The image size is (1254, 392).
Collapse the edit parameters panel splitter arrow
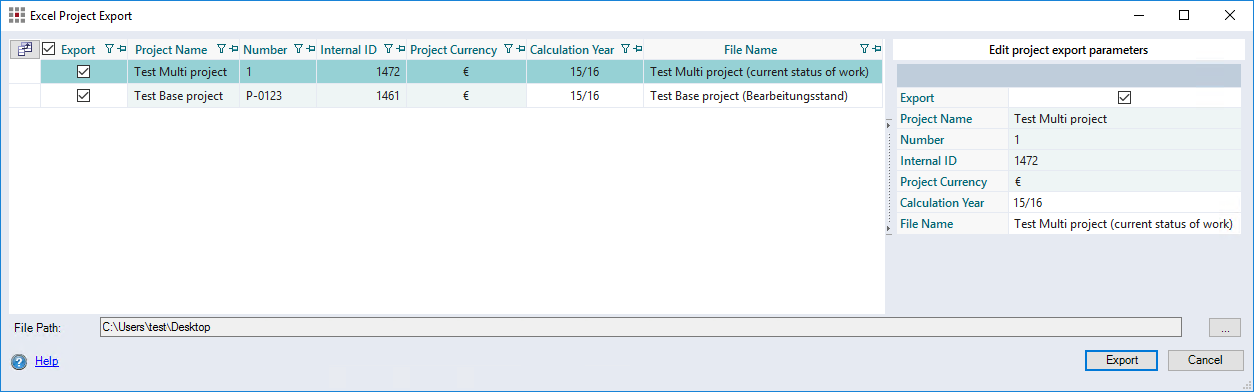tap(889, 124)
